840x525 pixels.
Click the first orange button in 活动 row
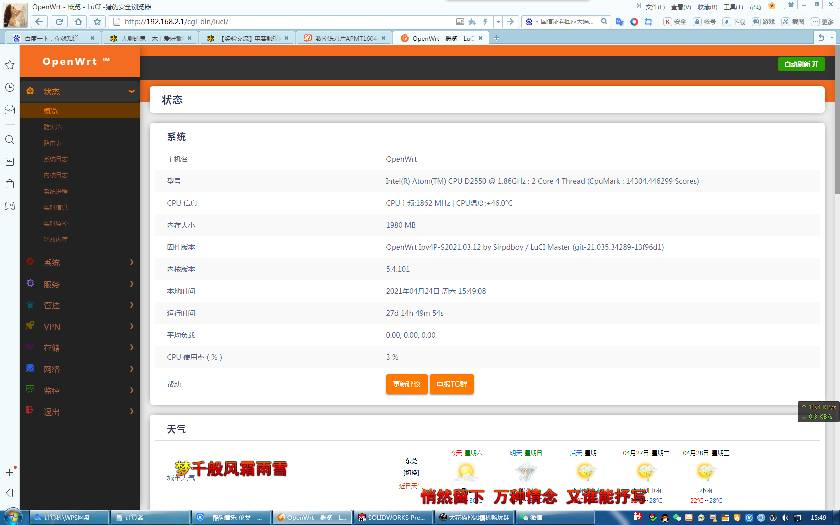click(407, 384)
